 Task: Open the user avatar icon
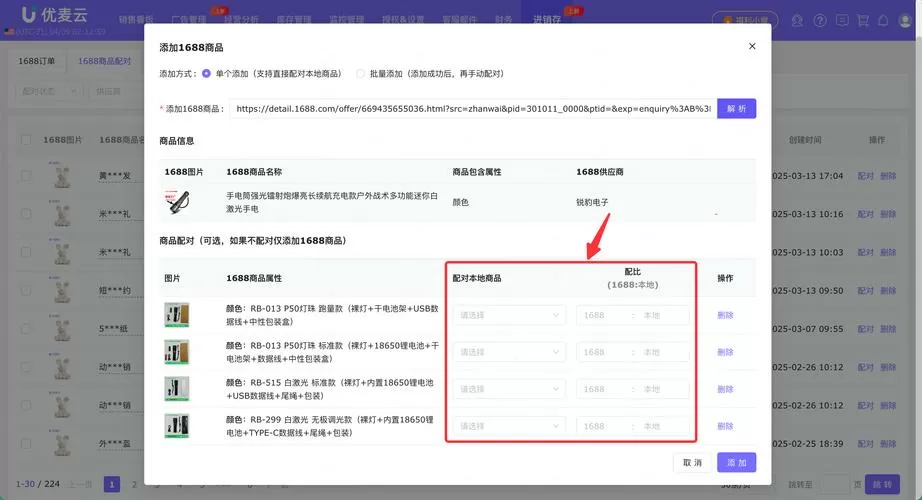(x=906, y=21)
